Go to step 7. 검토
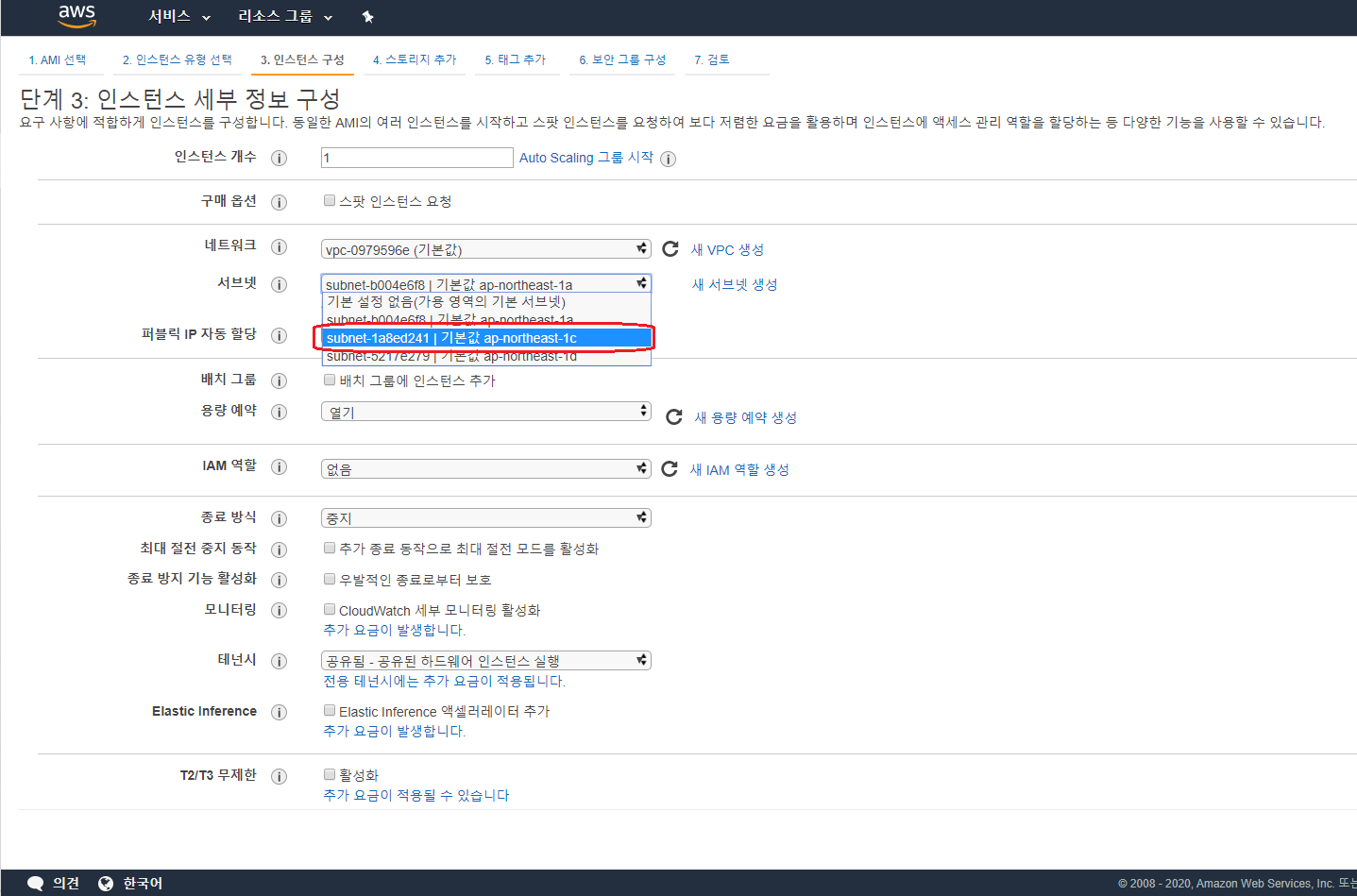 point(712,59)
